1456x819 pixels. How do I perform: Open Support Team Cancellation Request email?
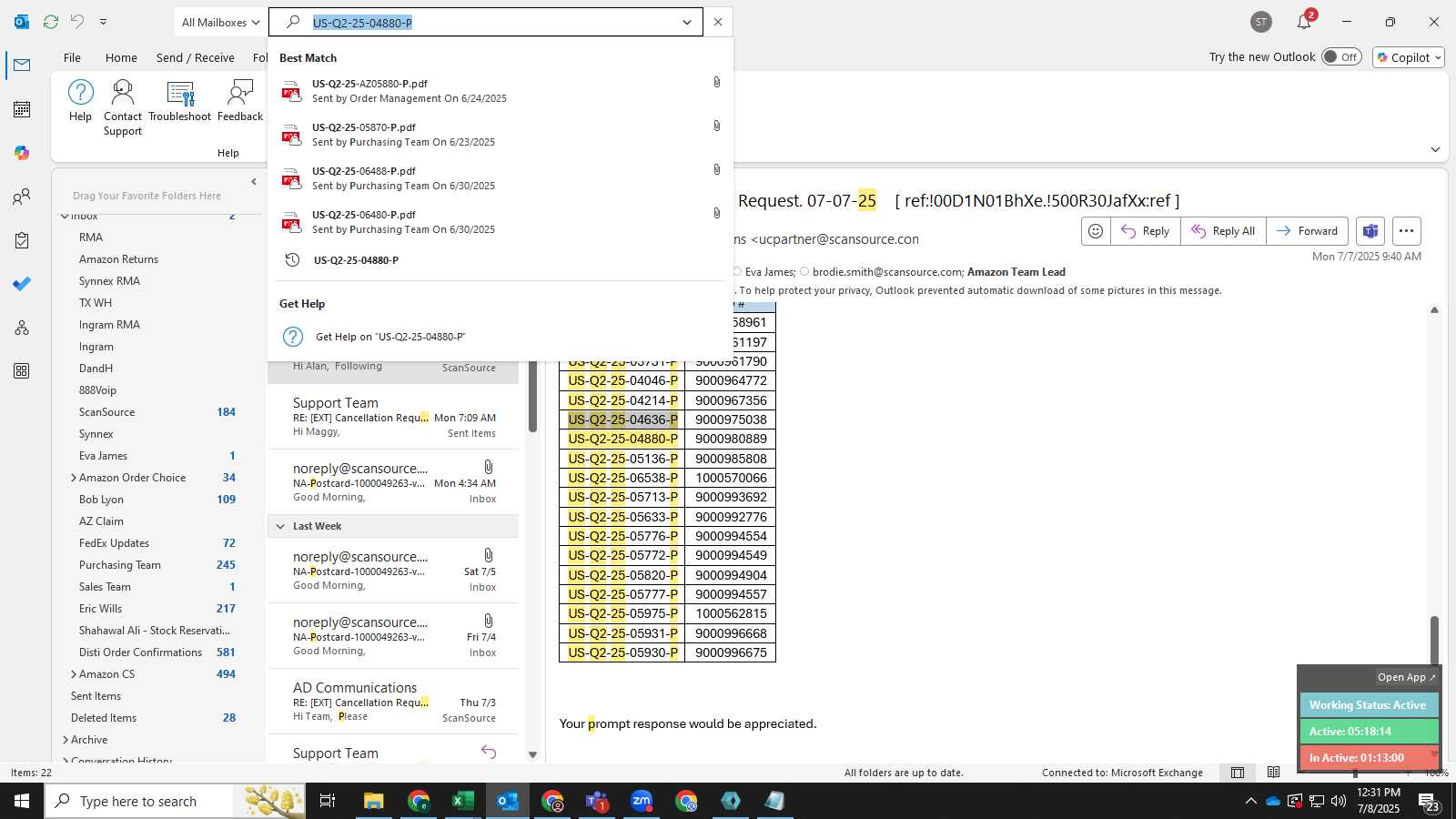[393, 417]
